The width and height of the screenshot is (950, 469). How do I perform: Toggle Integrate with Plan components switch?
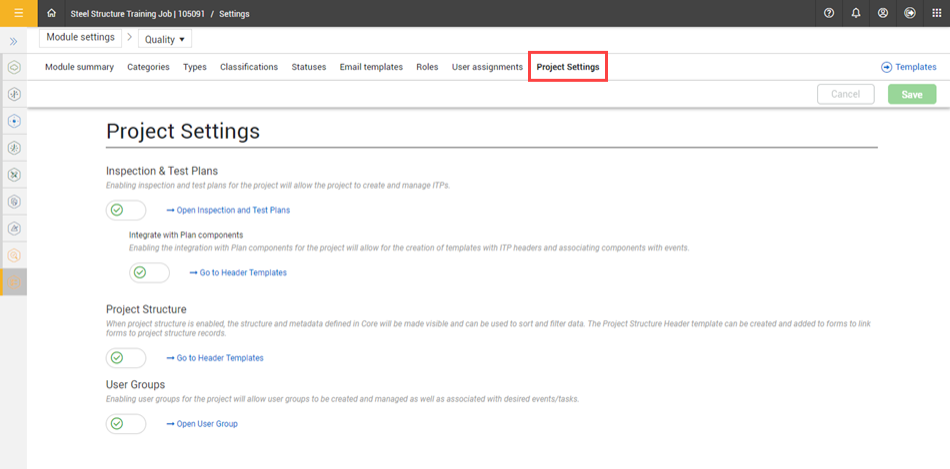coord(149,273)
